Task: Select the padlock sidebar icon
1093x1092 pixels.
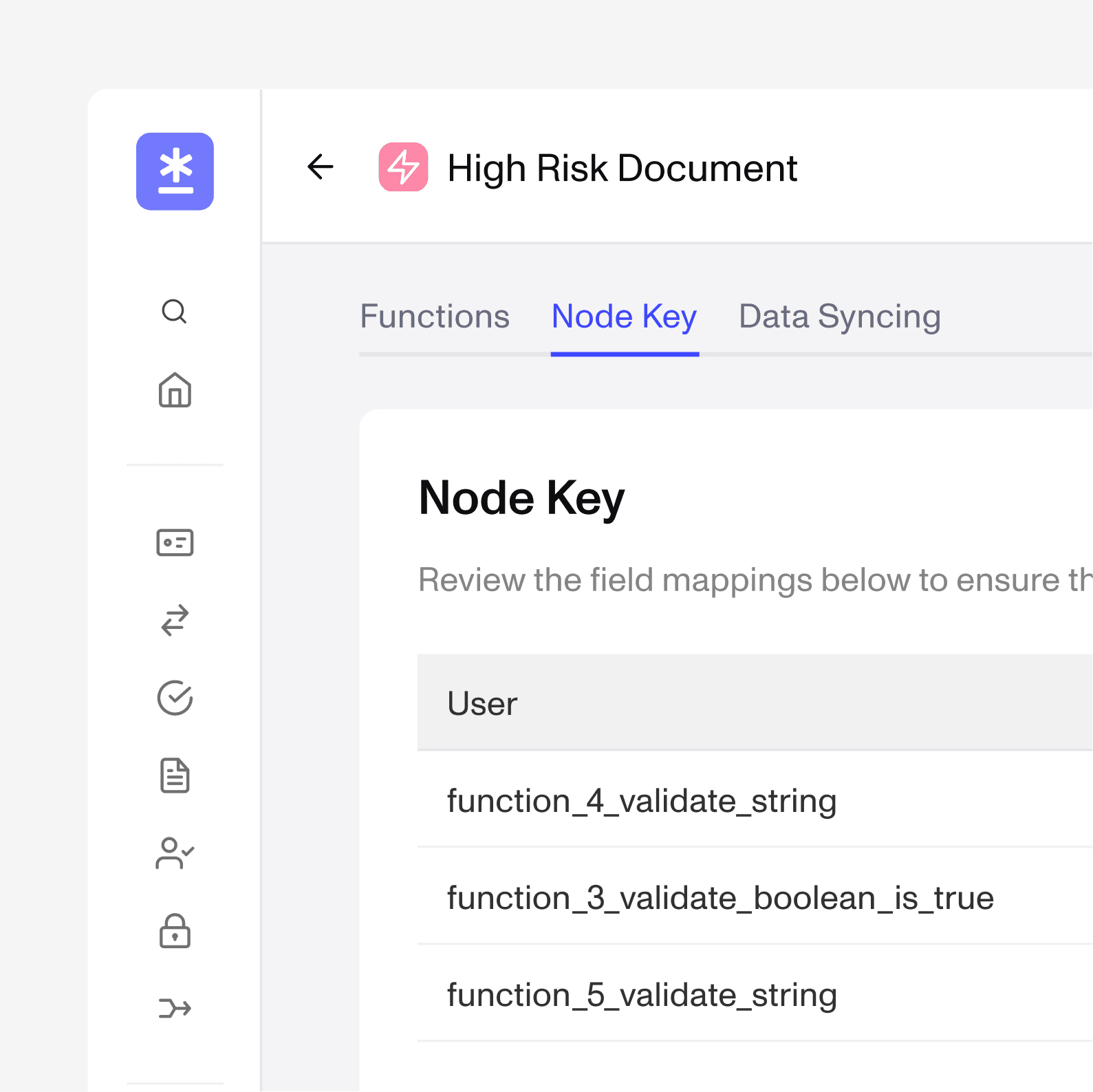Action: [175, 931]
